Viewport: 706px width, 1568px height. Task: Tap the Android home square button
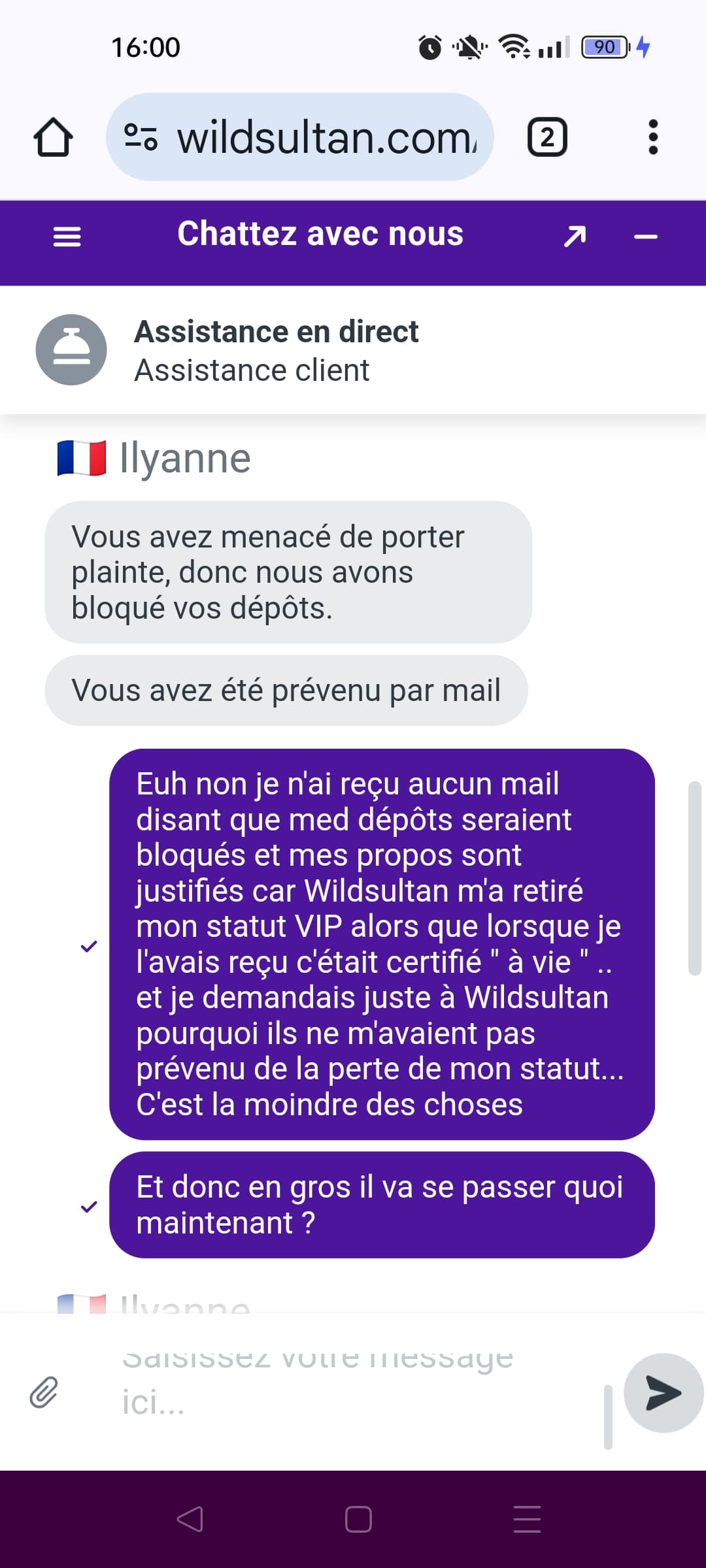358,1519
